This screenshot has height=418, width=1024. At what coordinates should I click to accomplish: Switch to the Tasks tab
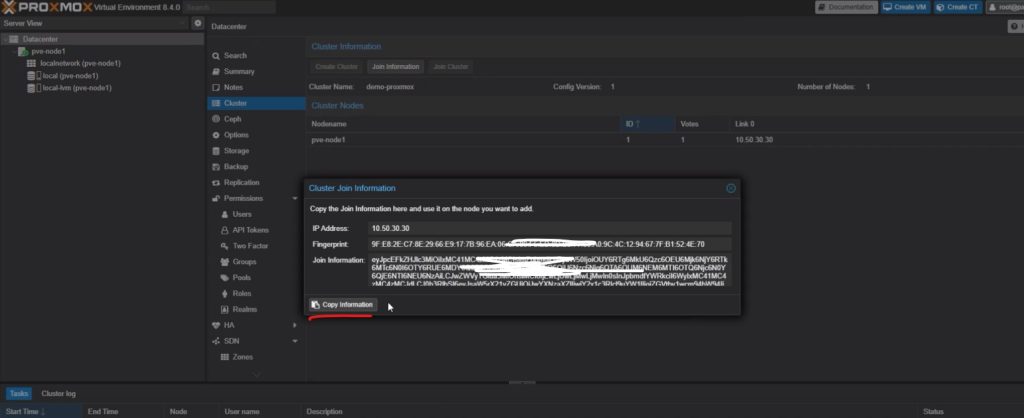point(19,394)
